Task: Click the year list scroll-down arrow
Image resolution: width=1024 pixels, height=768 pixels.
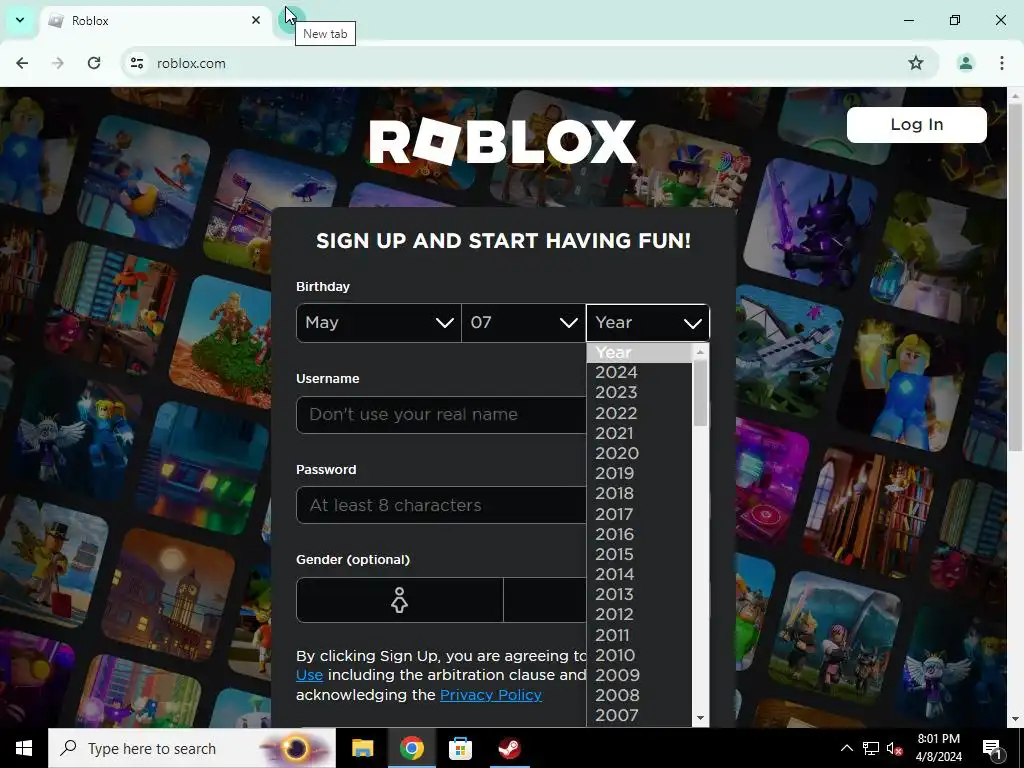Action: 700,718
